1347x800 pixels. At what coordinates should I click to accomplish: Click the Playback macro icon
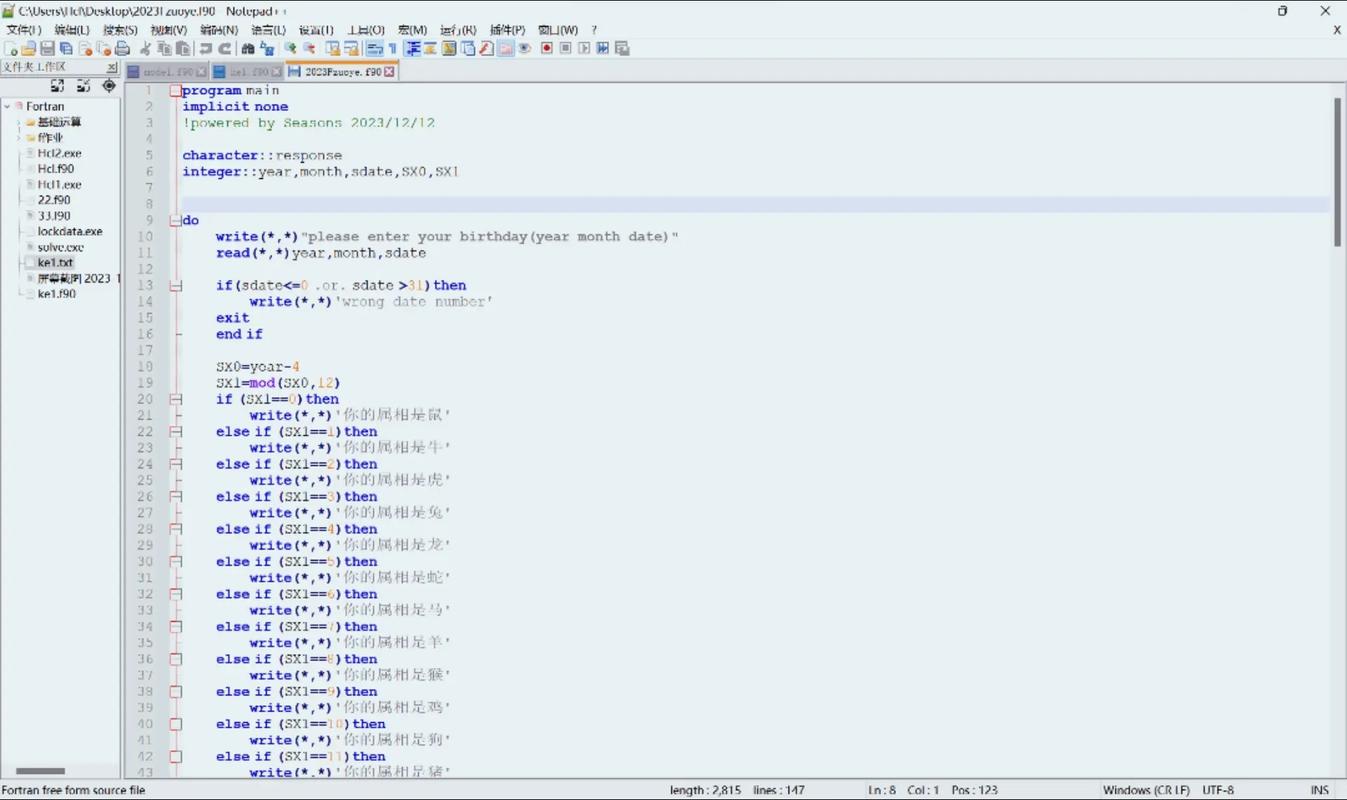tap(584, 48)
